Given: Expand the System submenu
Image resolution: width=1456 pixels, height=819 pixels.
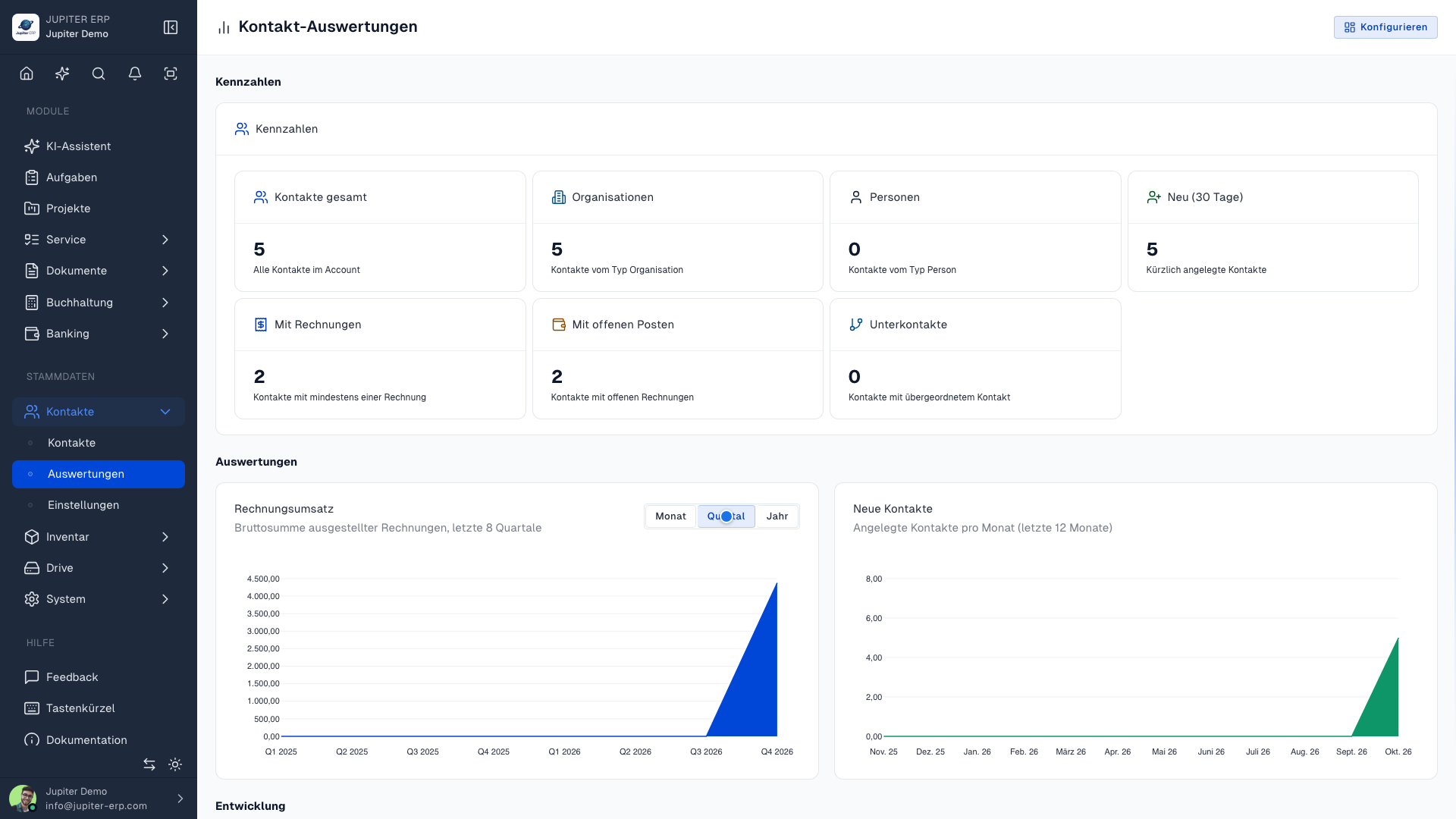Looking at the screenshot, I should (x=165, y=599).
